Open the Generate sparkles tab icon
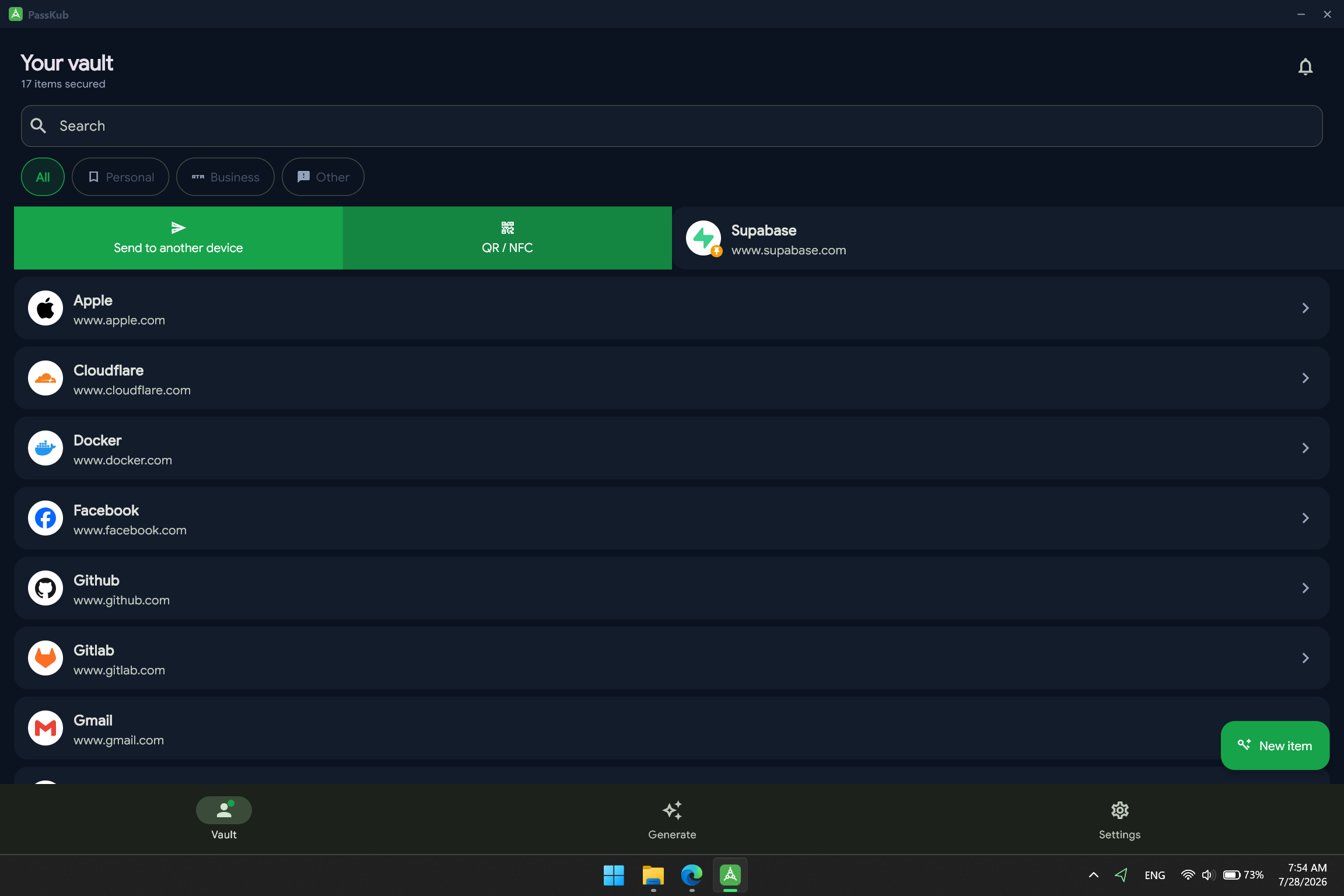Screen dimensions: 1344x896 [672, 810]
